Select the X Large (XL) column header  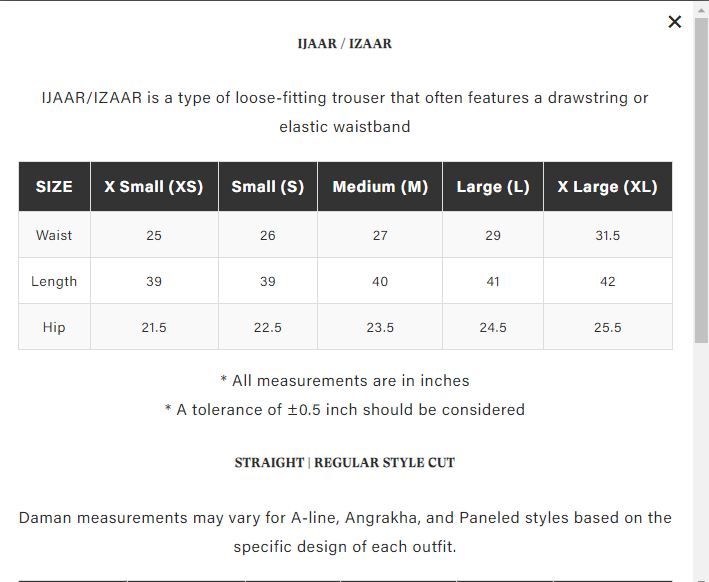pyautogui.click(x=607, y=187)
